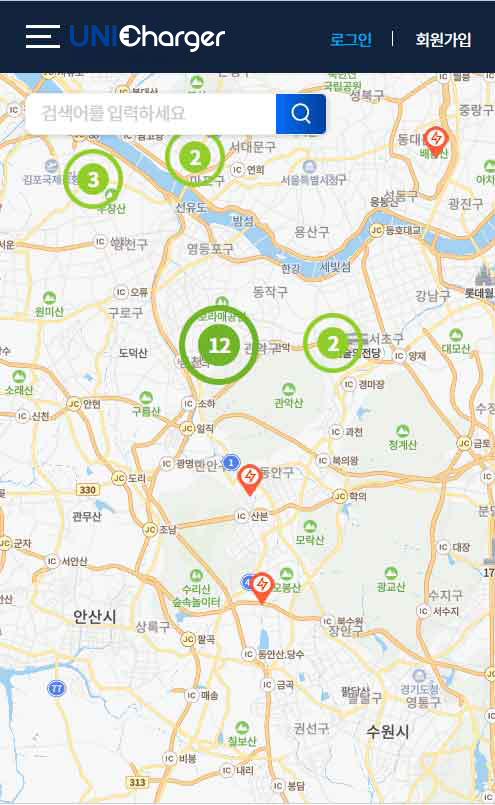Select the cluster marker 2 near 서대문구
Screen dimensions: 495x805
point(195,158)
